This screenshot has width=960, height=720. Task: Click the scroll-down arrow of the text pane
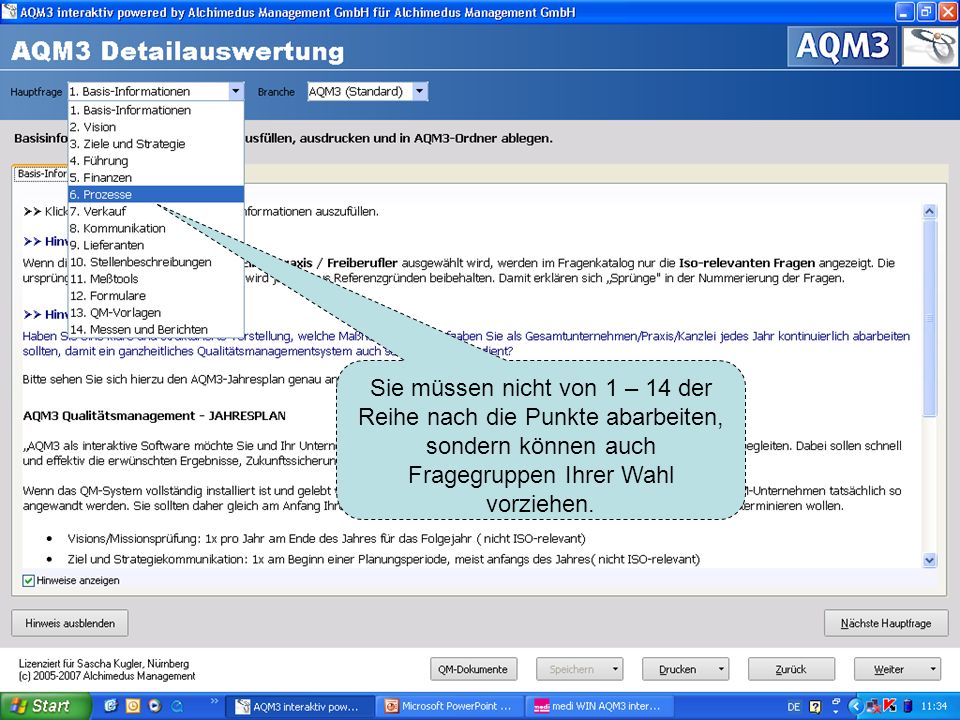click(x=929, y=560)
